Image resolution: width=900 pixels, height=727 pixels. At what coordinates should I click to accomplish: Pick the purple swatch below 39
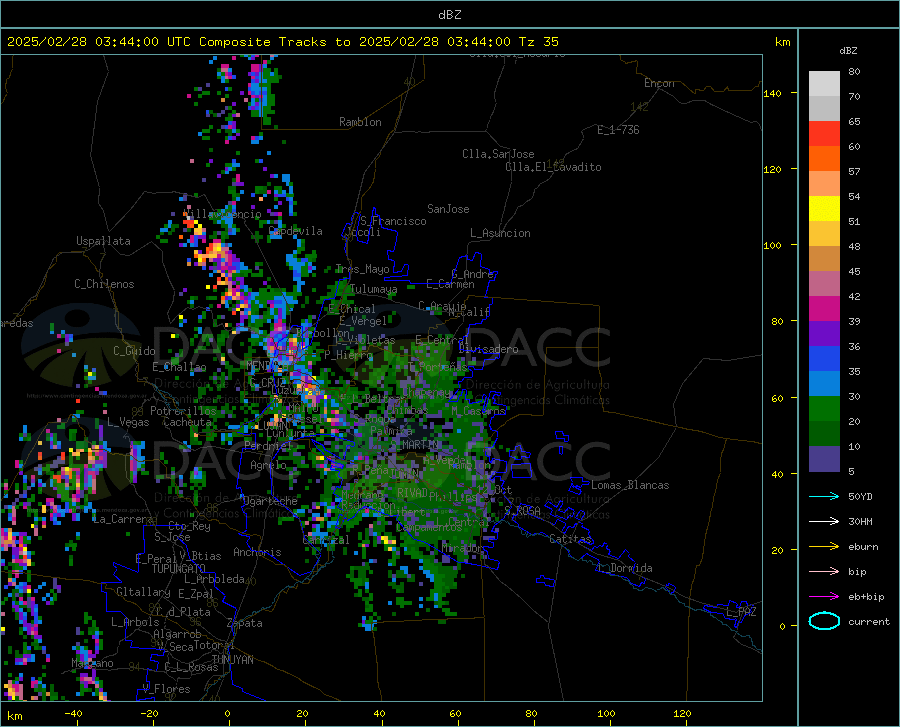point(824,334)
